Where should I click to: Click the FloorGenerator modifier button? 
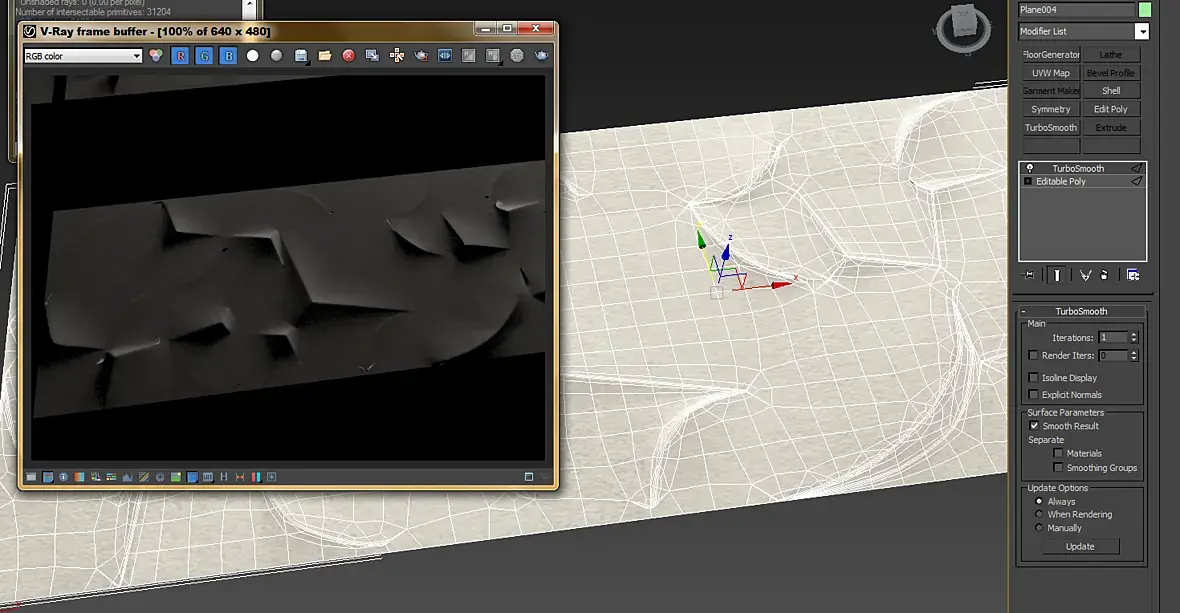click(x=1051, y=55)
